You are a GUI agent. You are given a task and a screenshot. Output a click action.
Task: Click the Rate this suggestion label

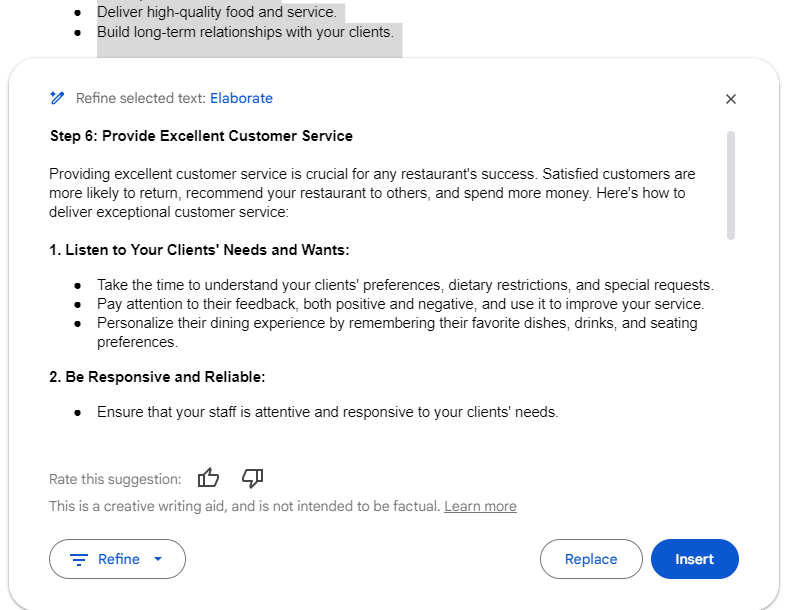click(115, 479)
